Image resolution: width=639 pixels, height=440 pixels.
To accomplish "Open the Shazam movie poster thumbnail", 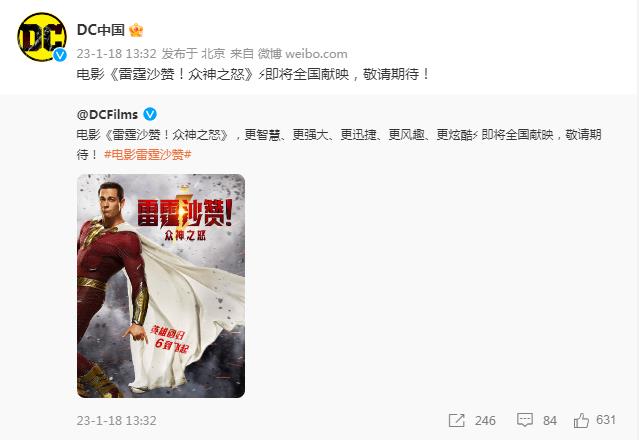I will 161,286.
